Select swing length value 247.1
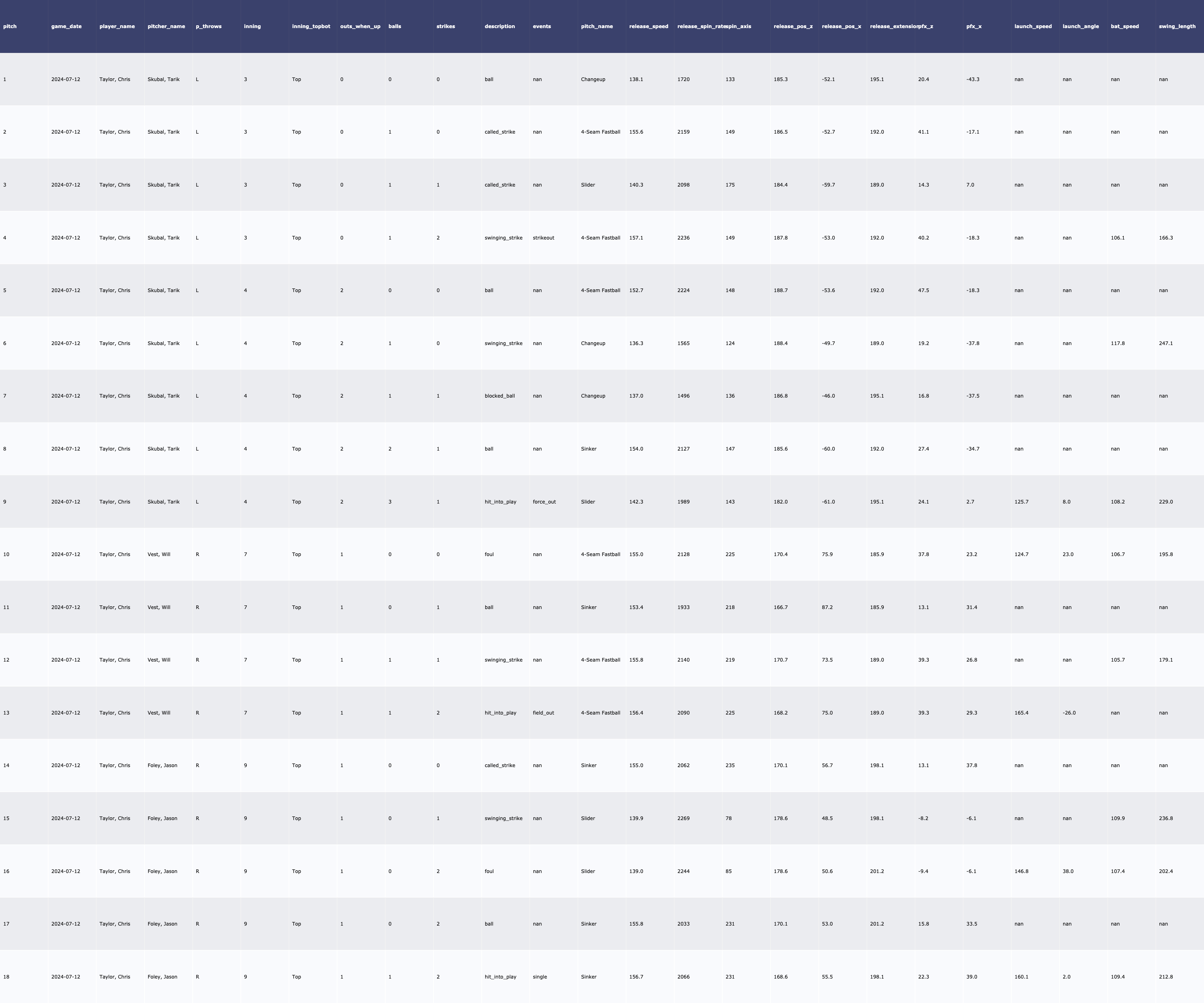This screenshot has height=1003, width=1204. click(1165, 343)
